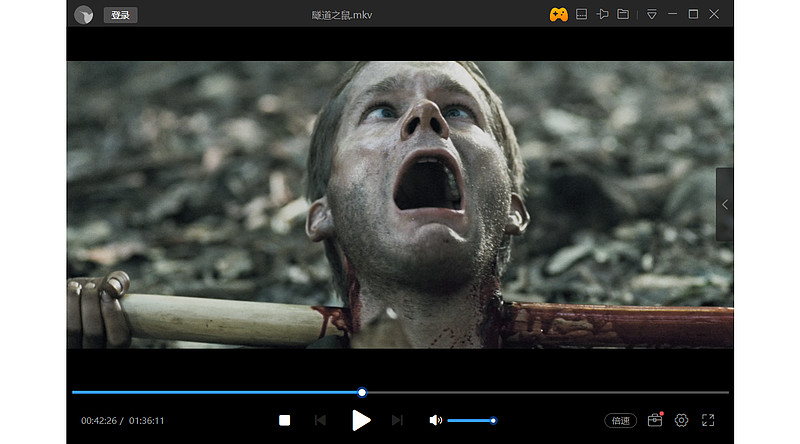
Task: Open the toolbox icon with red dot
Action: 655,420
